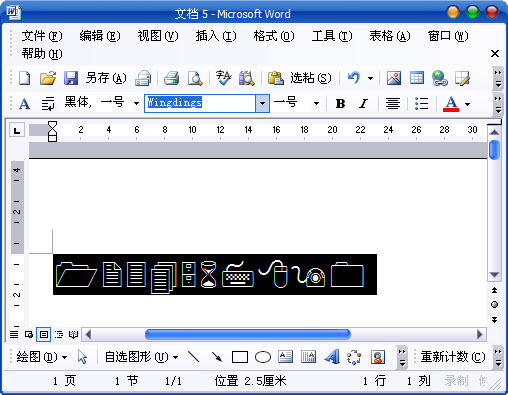The height and width of the screenshot is (395, 508).
Task: Click the tab stop selector L box
Action: coord(17,130)
